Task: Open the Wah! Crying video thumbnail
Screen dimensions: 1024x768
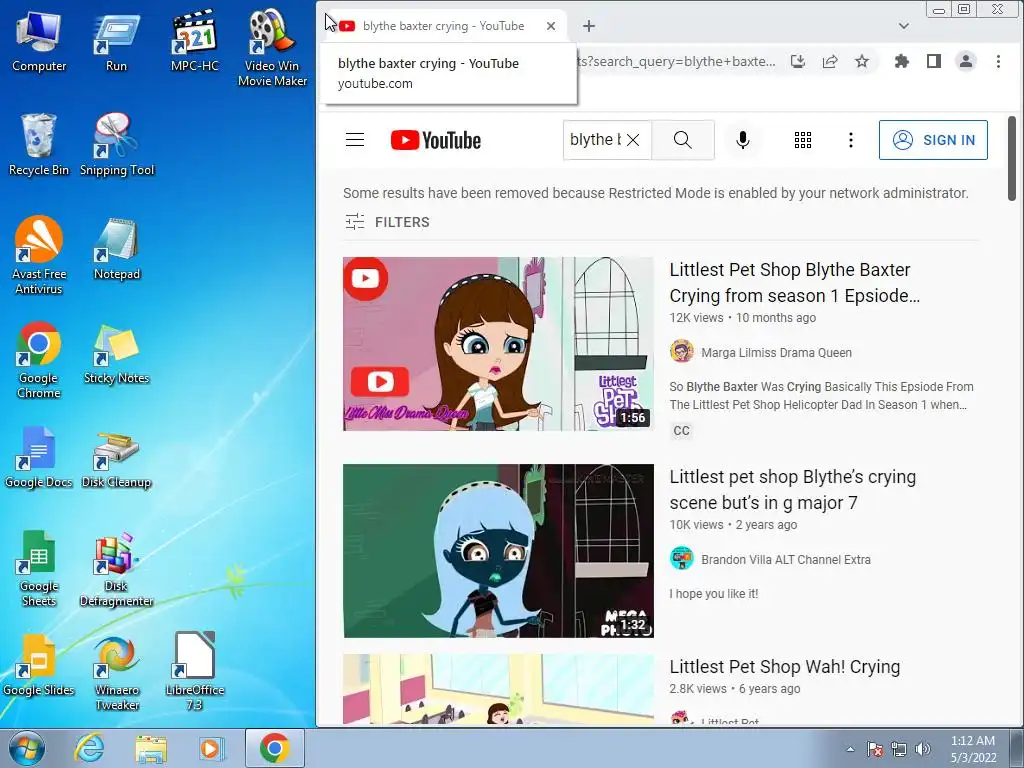Action: tap(498, 689)
